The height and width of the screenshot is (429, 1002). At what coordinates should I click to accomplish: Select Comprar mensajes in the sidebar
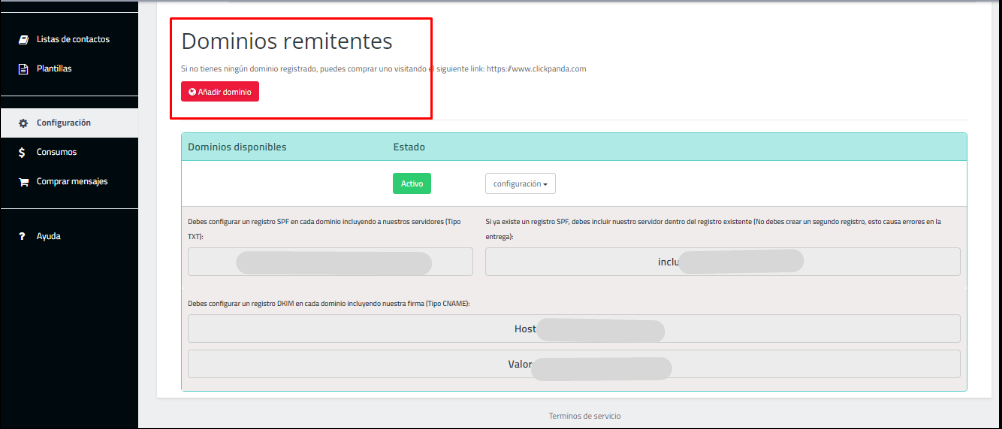(x=71, y=182)
